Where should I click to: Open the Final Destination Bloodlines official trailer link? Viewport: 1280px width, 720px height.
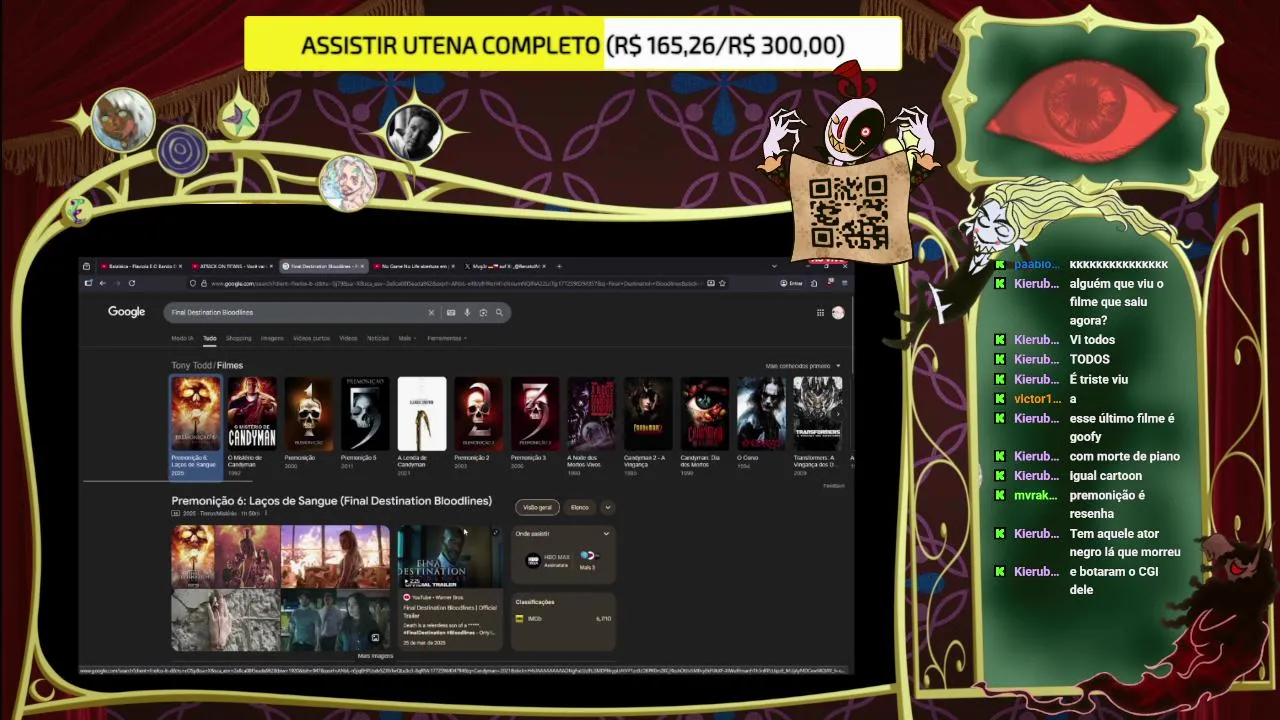pos(450,611)
